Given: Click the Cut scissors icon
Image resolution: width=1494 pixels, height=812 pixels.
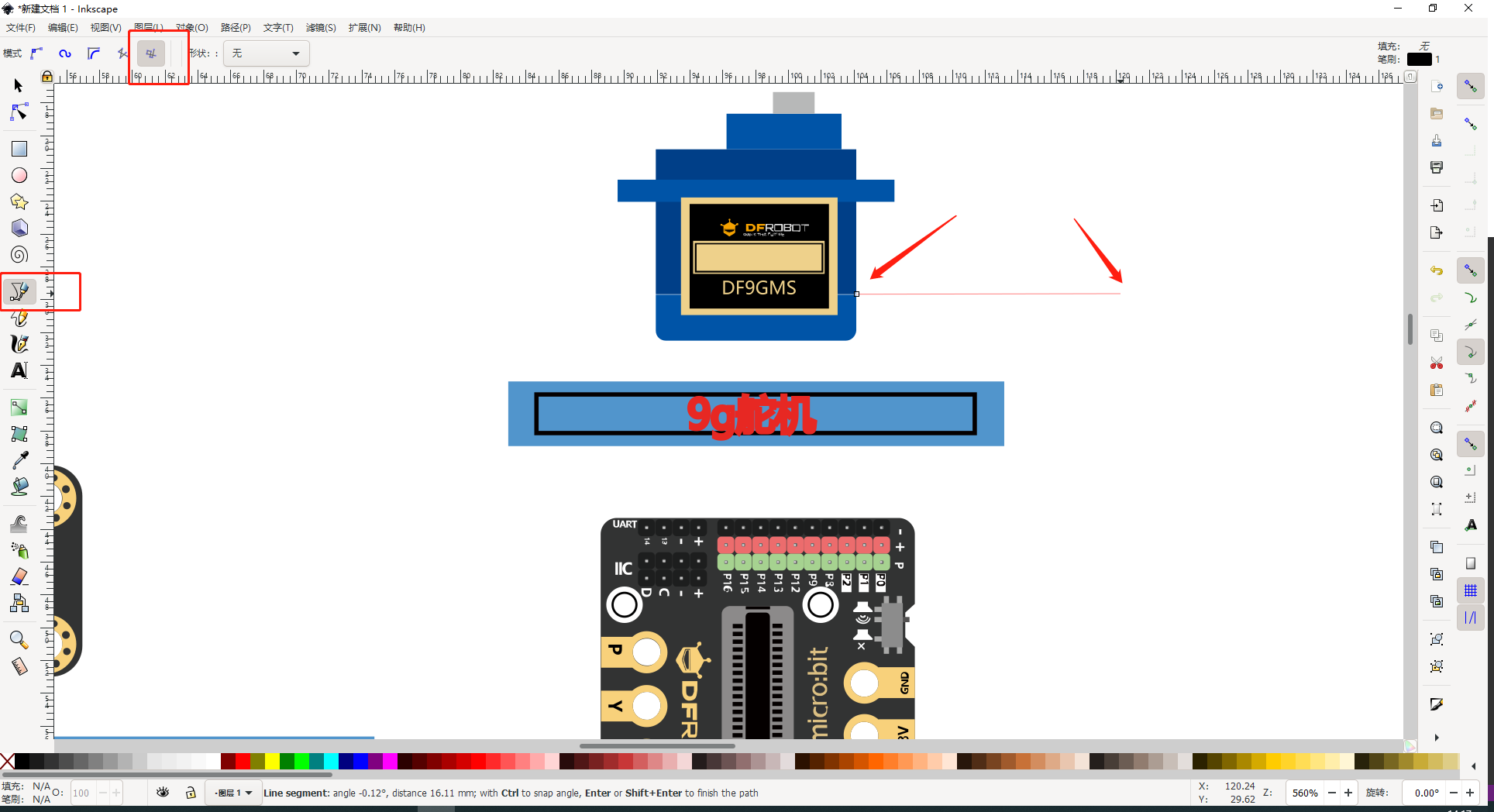Looking at the screenshot, I should pyautogui.click(x=1437, y=363).
